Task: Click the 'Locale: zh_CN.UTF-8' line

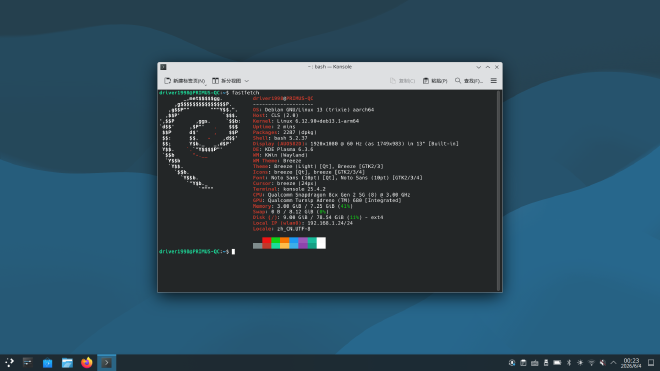Action: click(281, 229)
